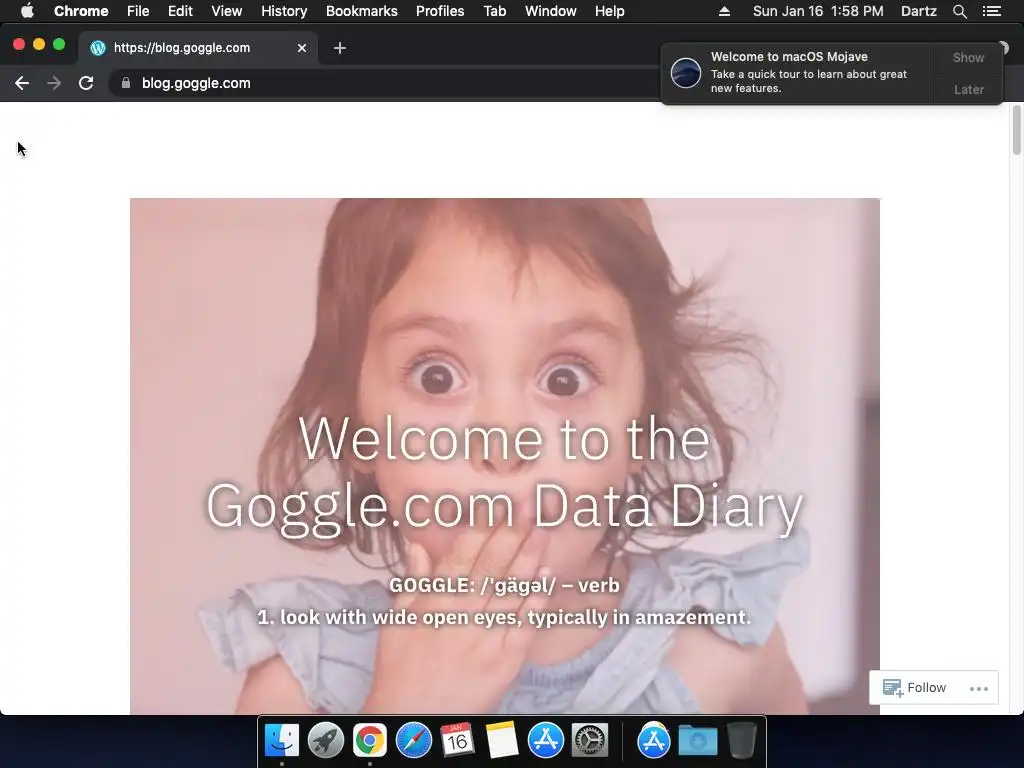Click the green full-screen window button
The height and width of the screenshot is (768, 1024).
(59, 44)
